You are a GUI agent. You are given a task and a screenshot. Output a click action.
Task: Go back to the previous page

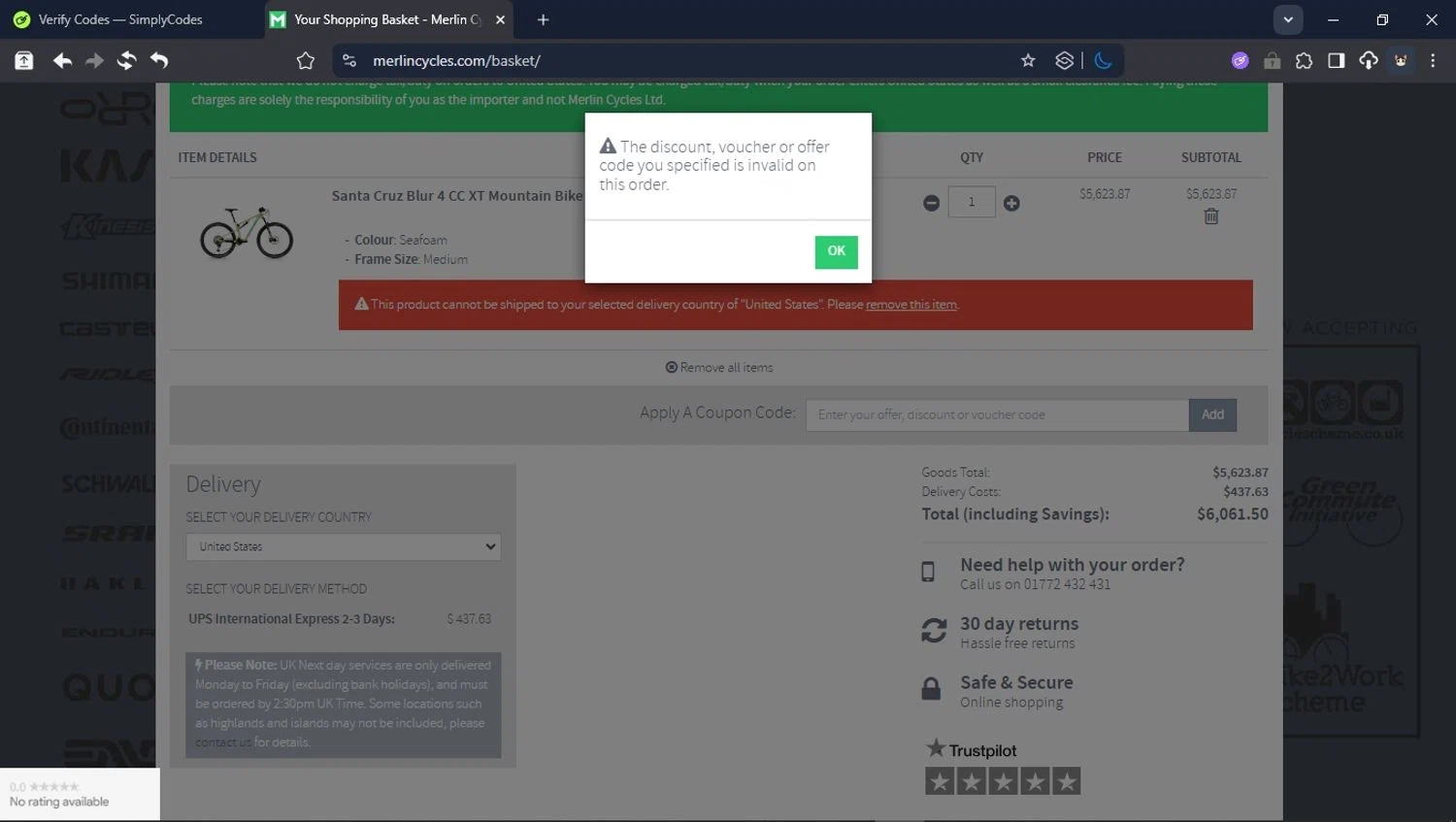[62, 61]
